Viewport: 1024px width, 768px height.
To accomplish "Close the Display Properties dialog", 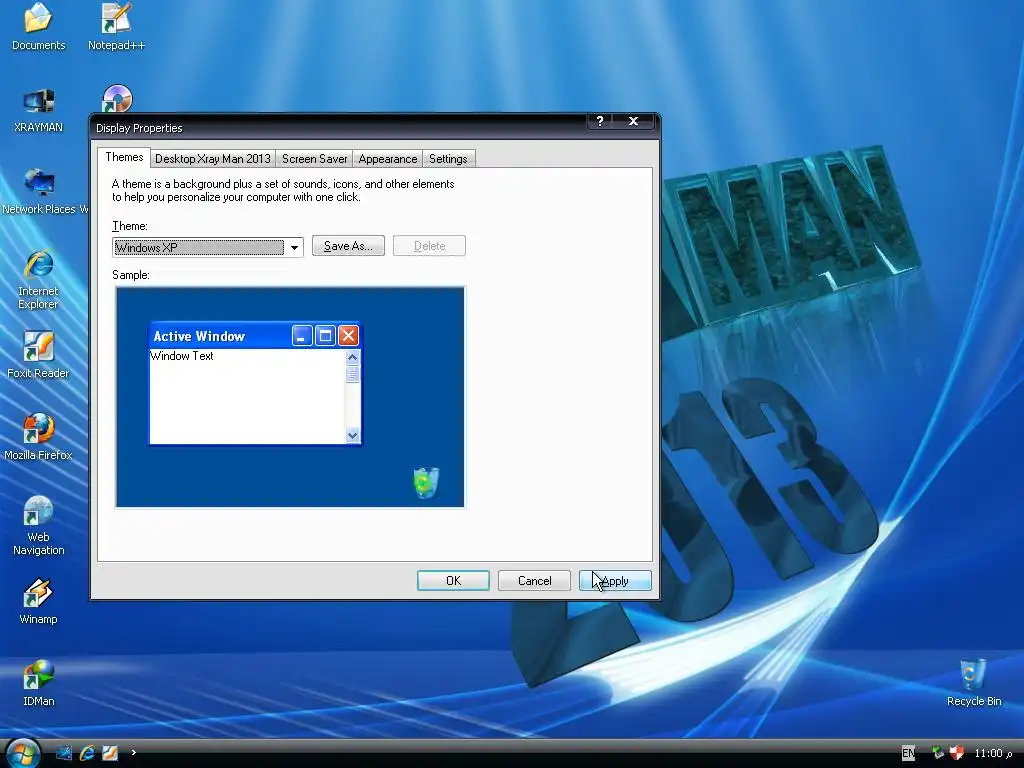I will click(633, 121).
